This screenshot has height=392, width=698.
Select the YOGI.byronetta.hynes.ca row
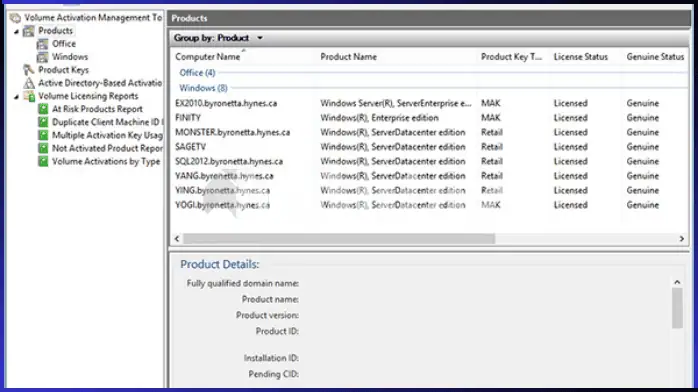point(430,205)
